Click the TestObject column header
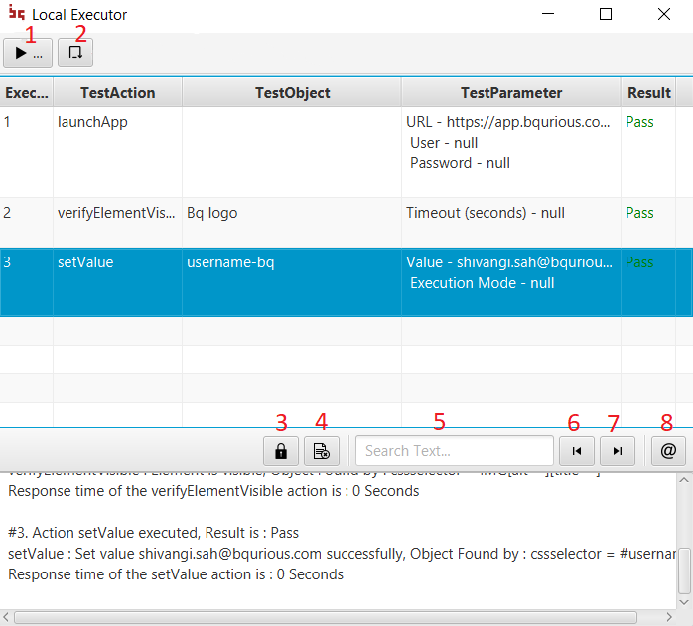The width and height of the screenshot is (693, 626). pyautogui.click(x=292, y=92)
